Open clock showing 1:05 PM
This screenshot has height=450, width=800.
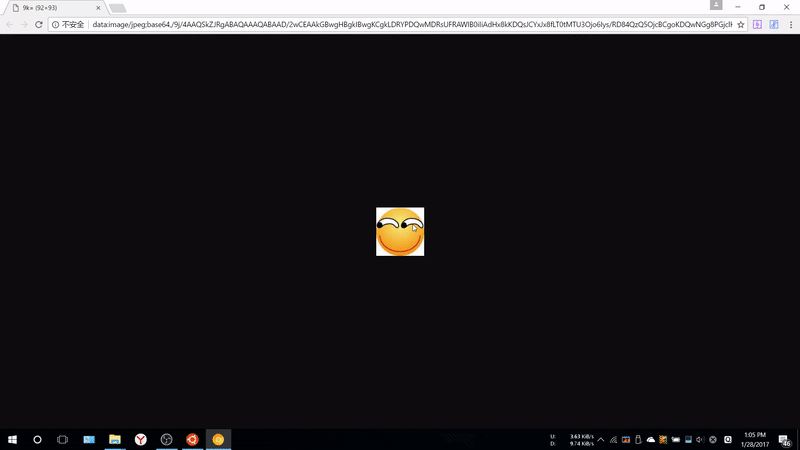(x=755, y=440)
